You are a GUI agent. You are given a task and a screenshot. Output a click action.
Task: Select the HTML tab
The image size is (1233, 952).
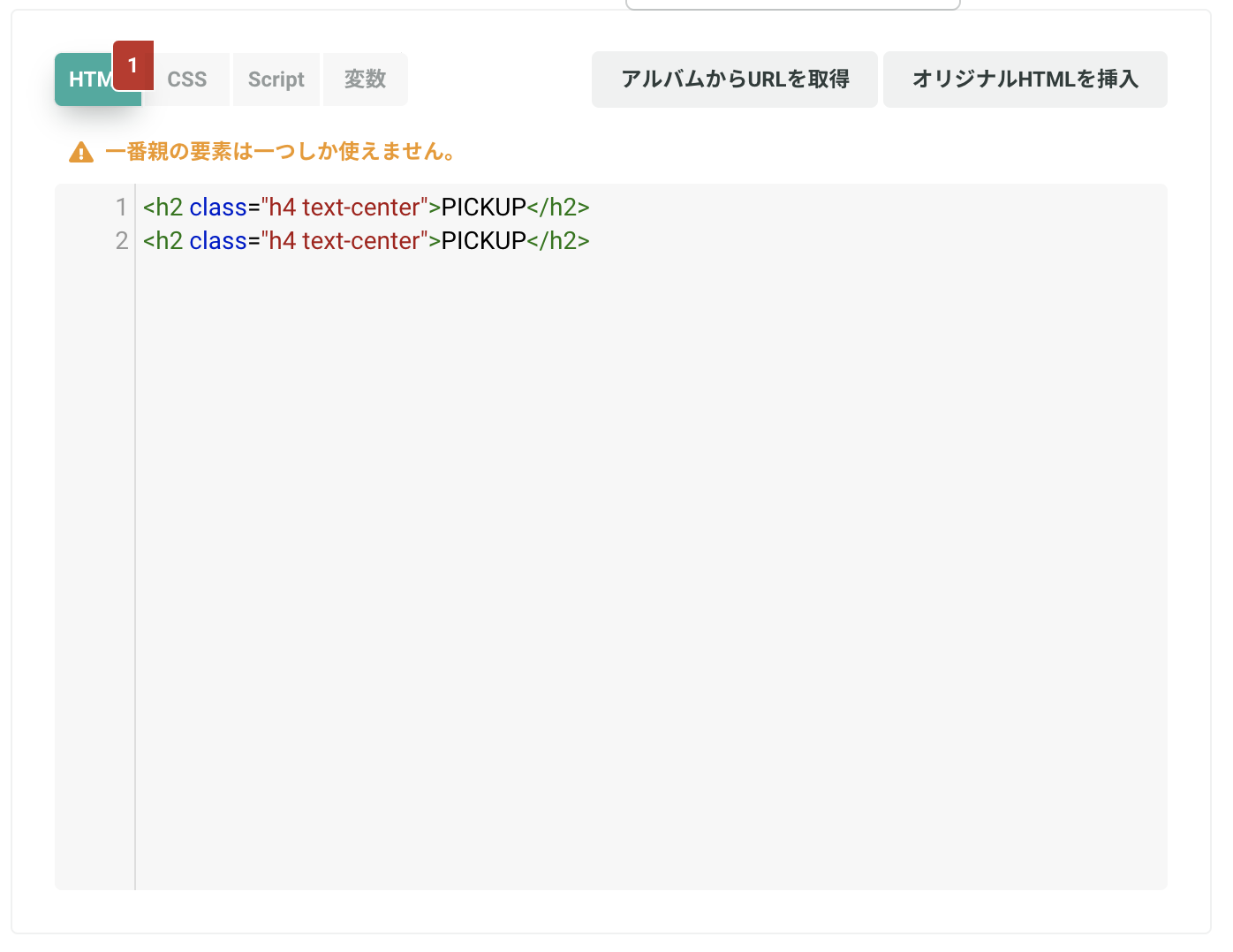coord(88,80)
